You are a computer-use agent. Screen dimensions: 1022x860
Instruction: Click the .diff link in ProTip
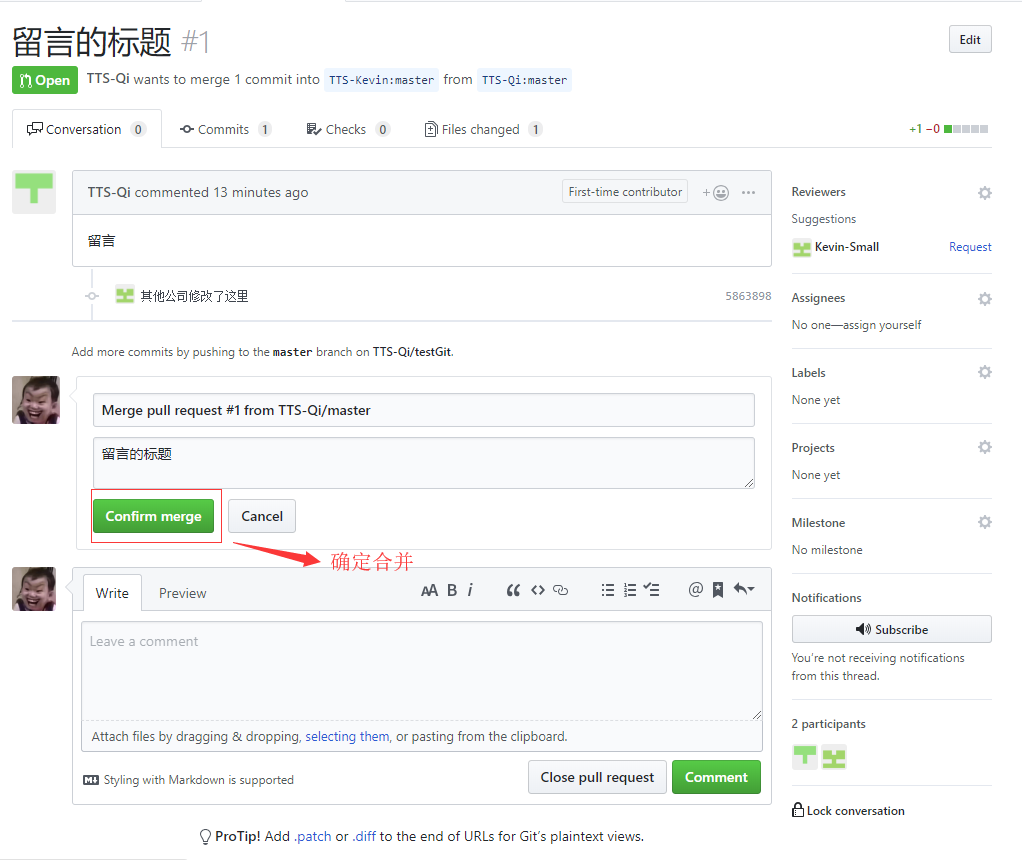point(364,837)
